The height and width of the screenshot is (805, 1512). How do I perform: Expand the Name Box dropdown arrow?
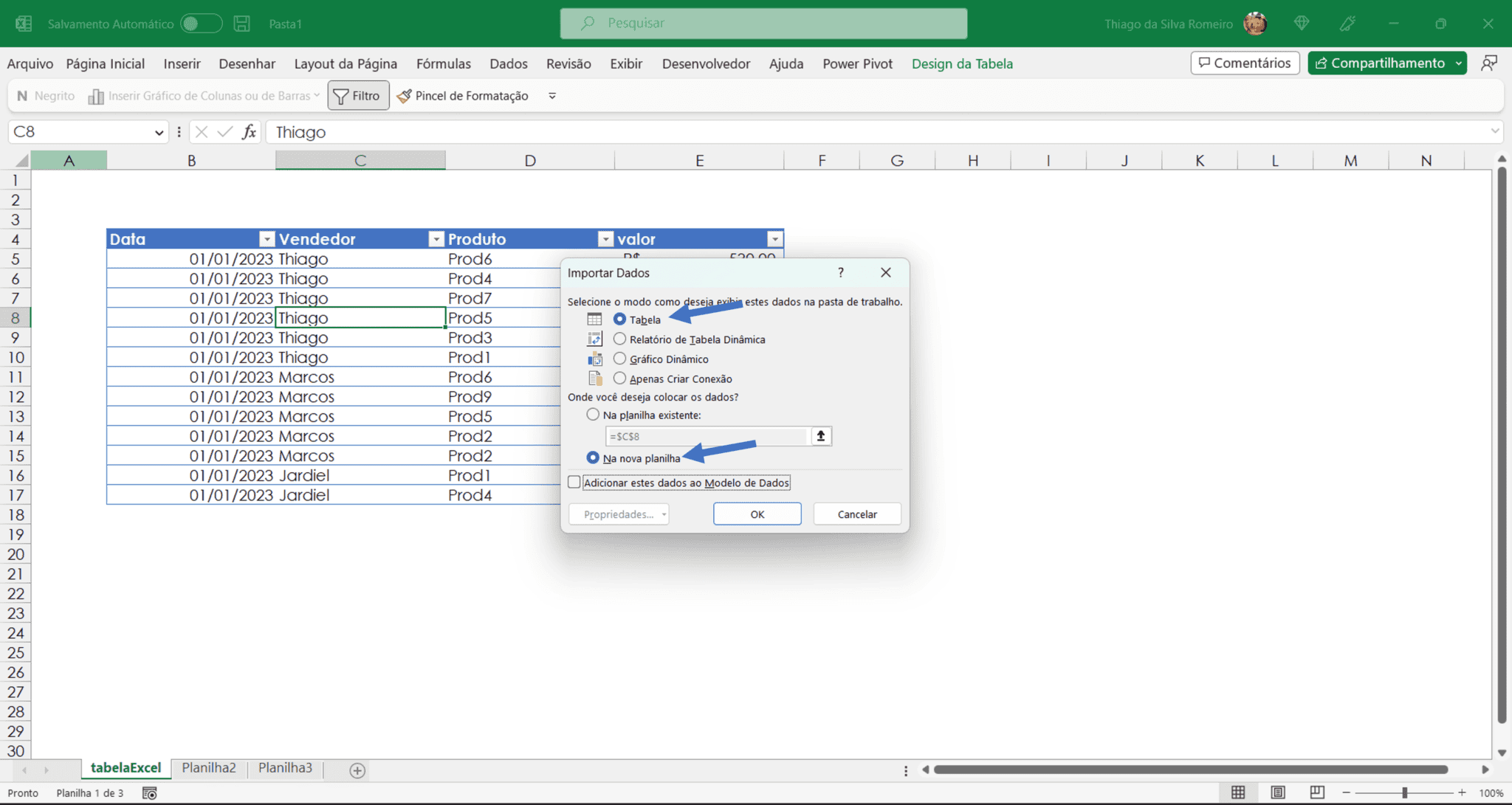click(x=158, y=132)
